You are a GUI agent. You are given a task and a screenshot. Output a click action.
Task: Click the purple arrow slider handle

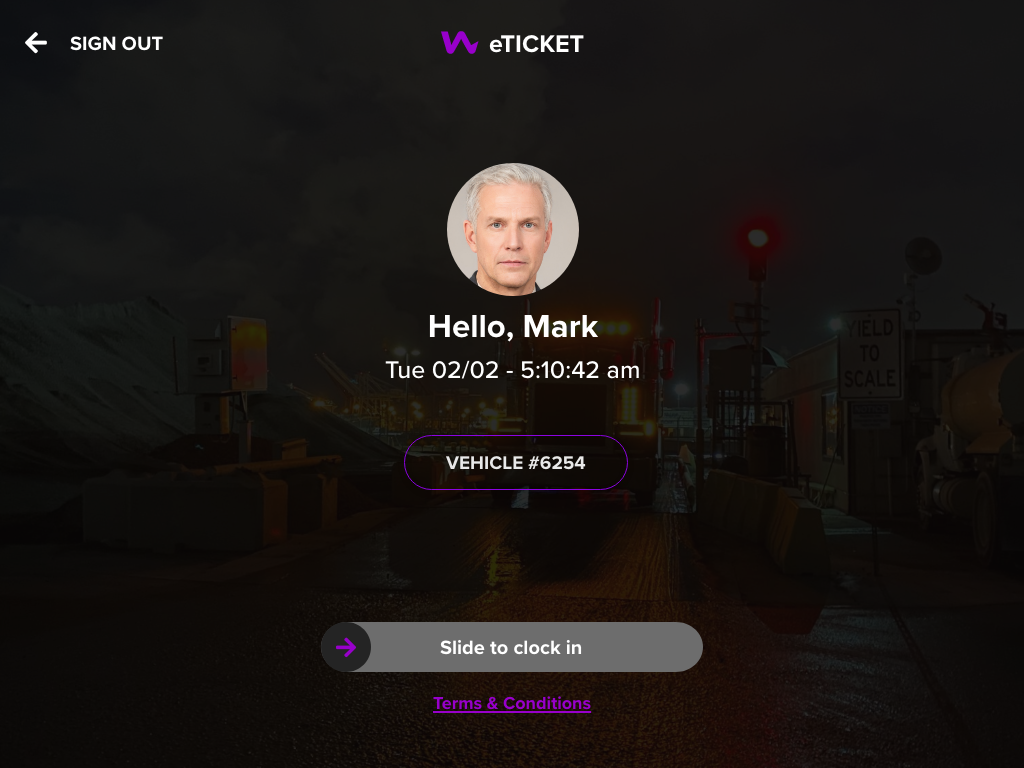(x=346, y=647)
